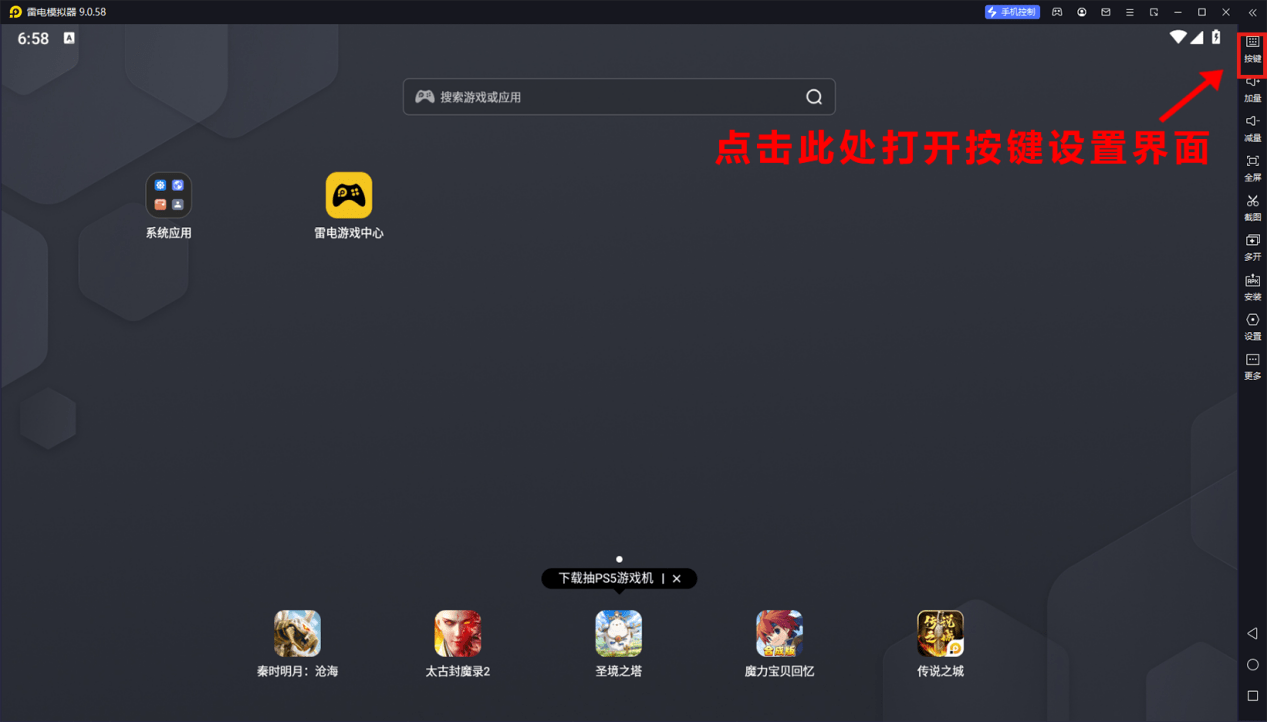Open the hamburger menu in title bar
Image resolution: width=1267 pixels, height=722 pixels.
click(x=1130, y=12)
